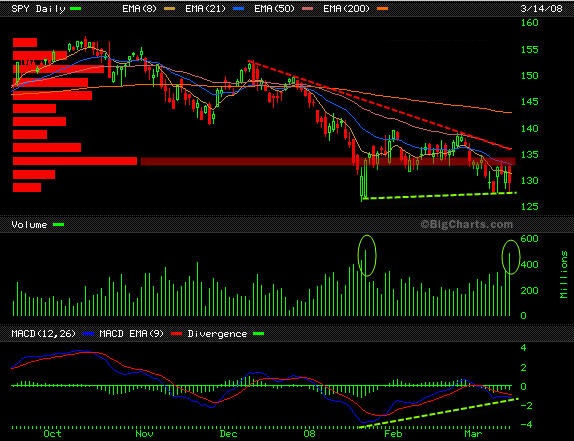
Task: Click the MACD EMA(9) red legend marker
Action: (x=176, y=333)
